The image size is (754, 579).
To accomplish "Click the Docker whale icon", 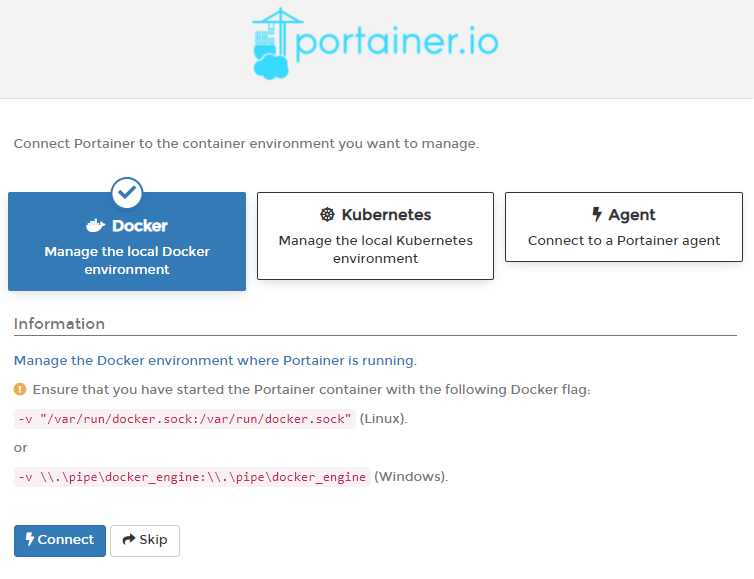I will [x=95, y=226].
